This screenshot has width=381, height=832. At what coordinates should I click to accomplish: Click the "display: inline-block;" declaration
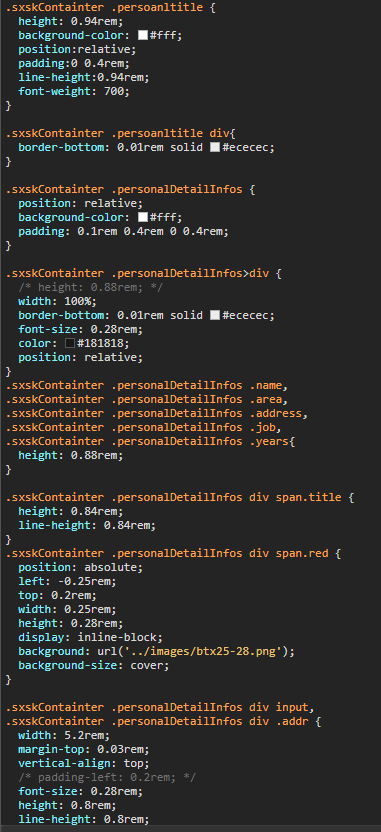(90, 637)
